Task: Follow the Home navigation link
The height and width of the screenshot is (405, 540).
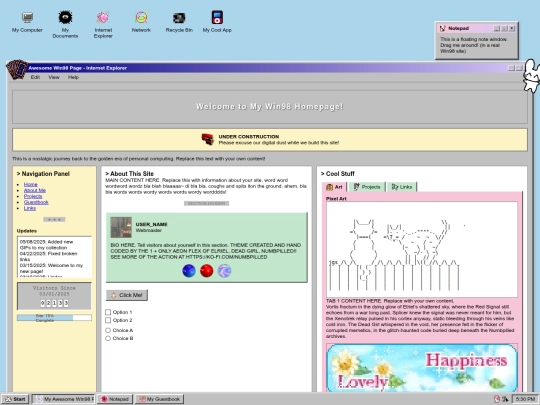Action: [x=30, y=184]
